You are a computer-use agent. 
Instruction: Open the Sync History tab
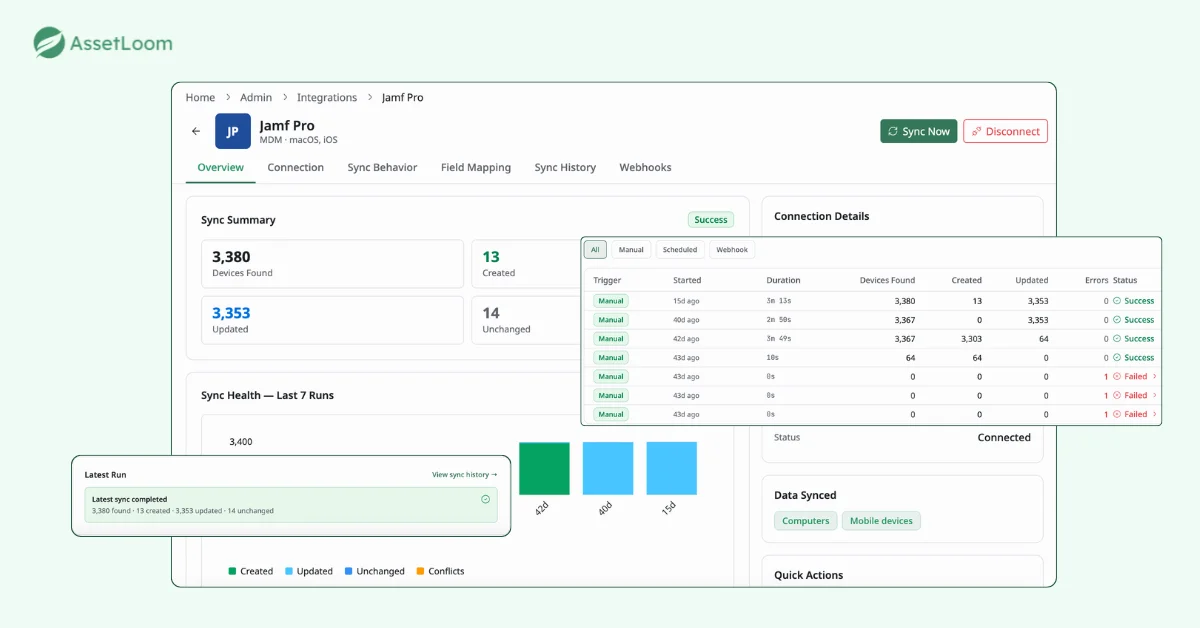point(565,167)
